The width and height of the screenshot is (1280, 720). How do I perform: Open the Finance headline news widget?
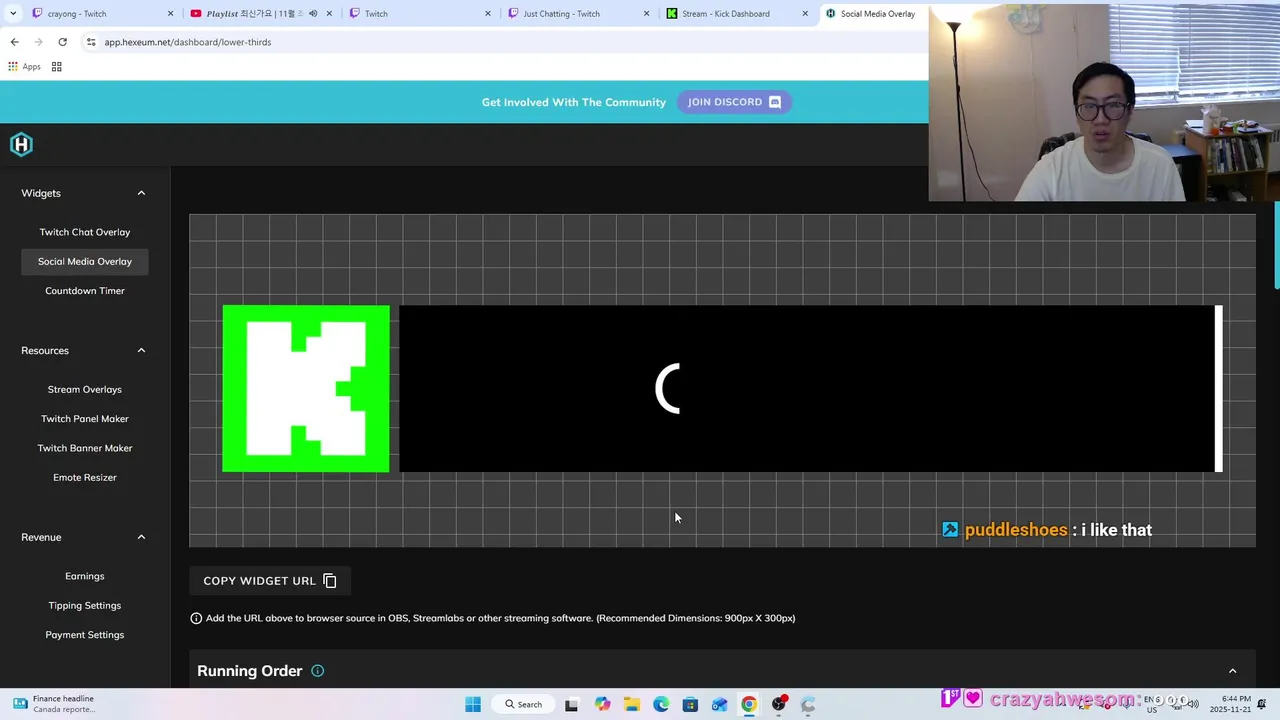click(x=55, y=704)
